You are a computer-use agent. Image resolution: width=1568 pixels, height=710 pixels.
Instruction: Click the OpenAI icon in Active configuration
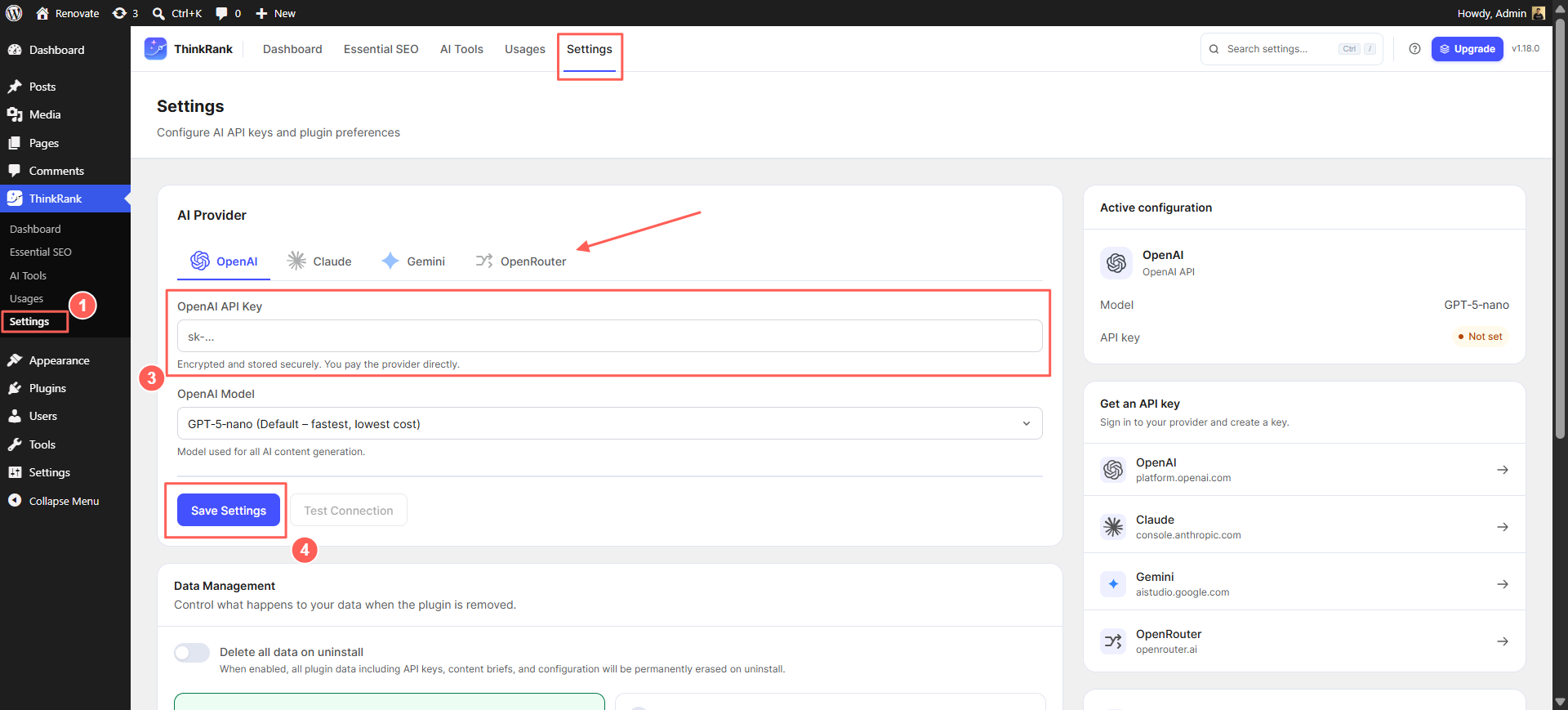click(x=1116, y=263)
